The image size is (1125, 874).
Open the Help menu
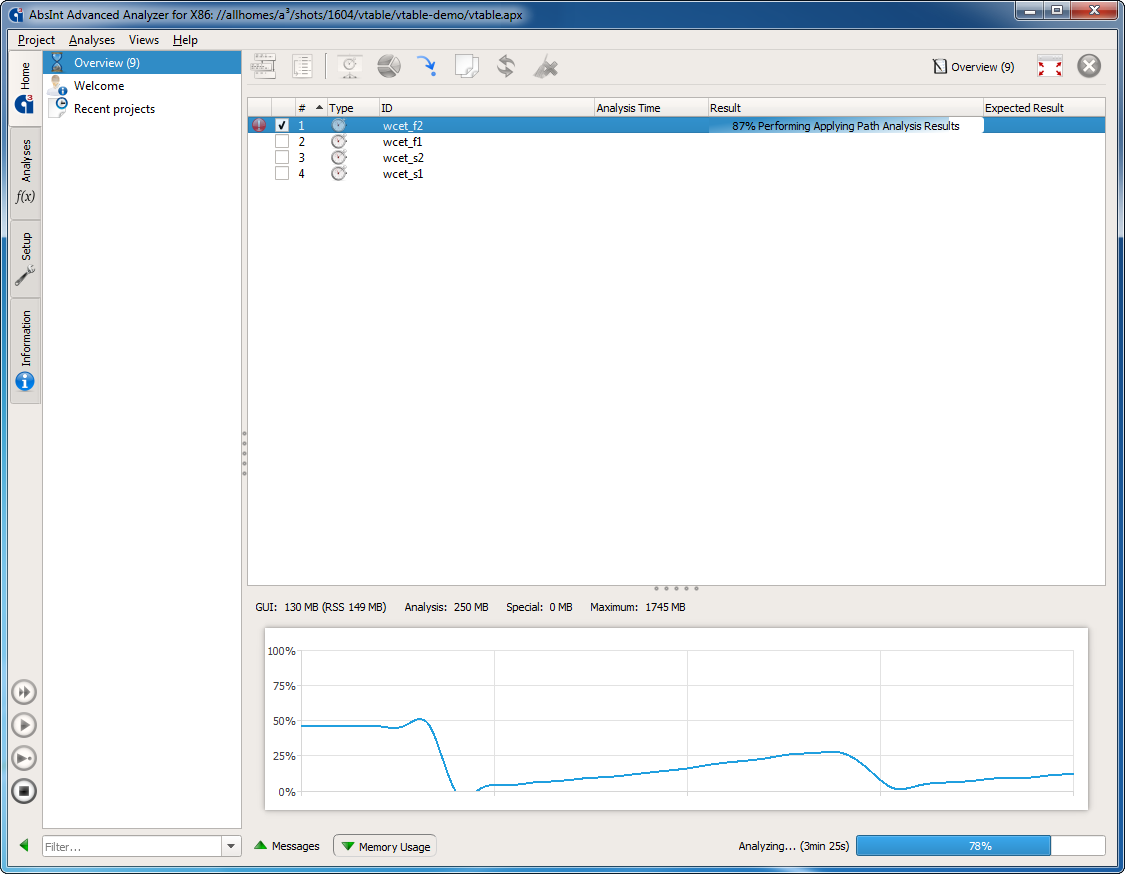point(185,40)
